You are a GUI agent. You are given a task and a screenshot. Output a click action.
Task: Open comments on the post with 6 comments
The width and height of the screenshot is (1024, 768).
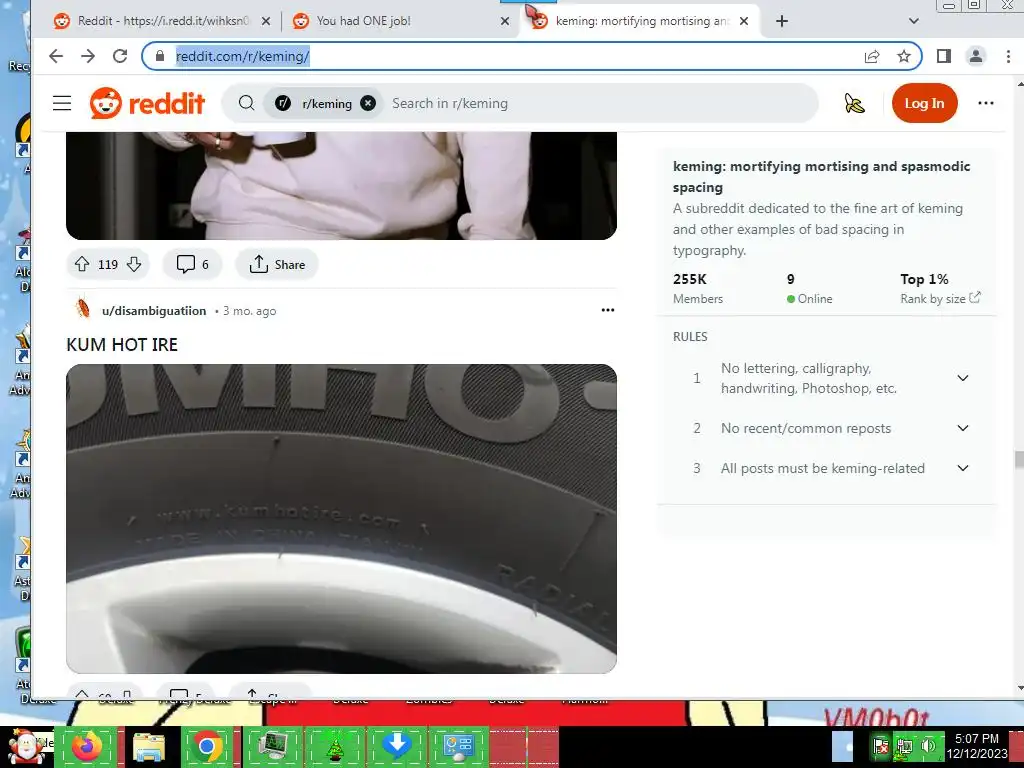[x=193, y=264]
